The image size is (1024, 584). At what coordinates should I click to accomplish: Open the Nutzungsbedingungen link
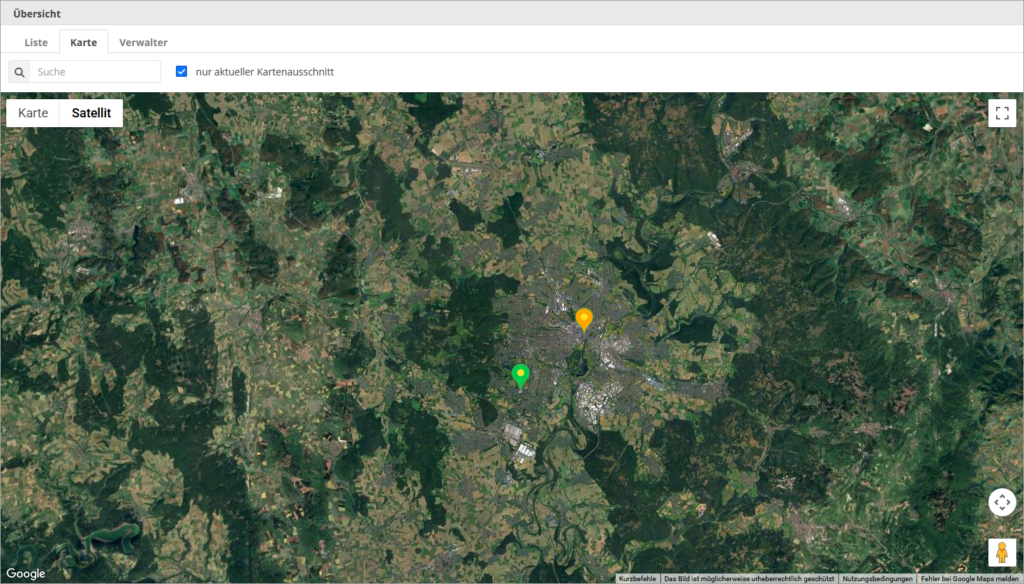coord(877,579)
